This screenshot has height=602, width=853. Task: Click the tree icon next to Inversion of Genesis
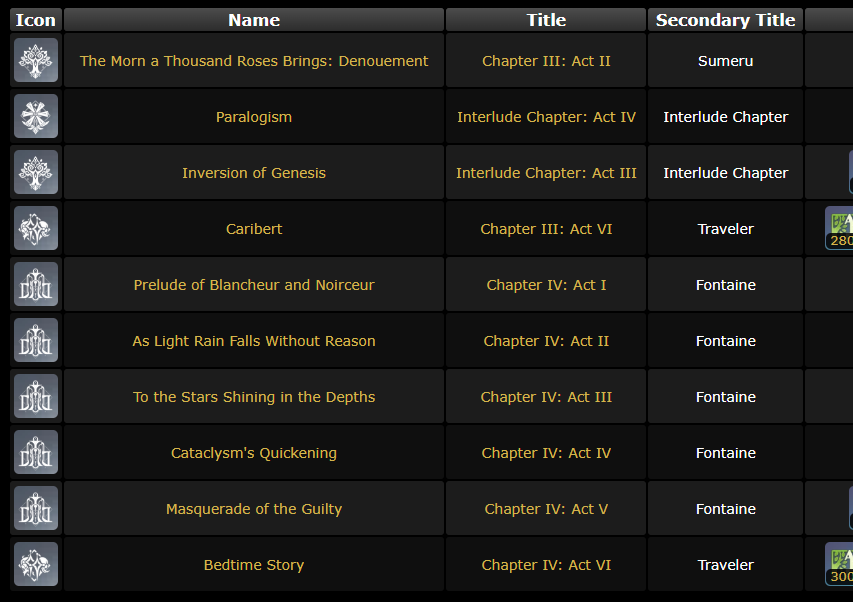tap(36, 172)
